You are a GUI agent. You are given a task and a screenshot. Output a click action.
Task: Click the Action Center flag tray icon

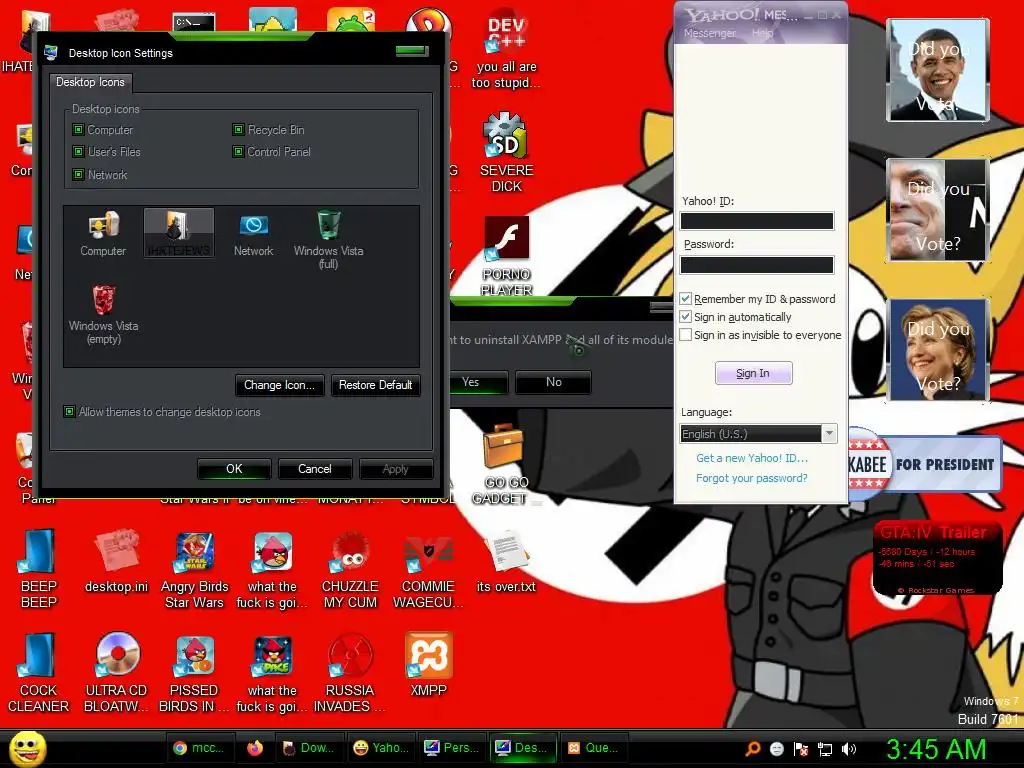coord(801,749)
